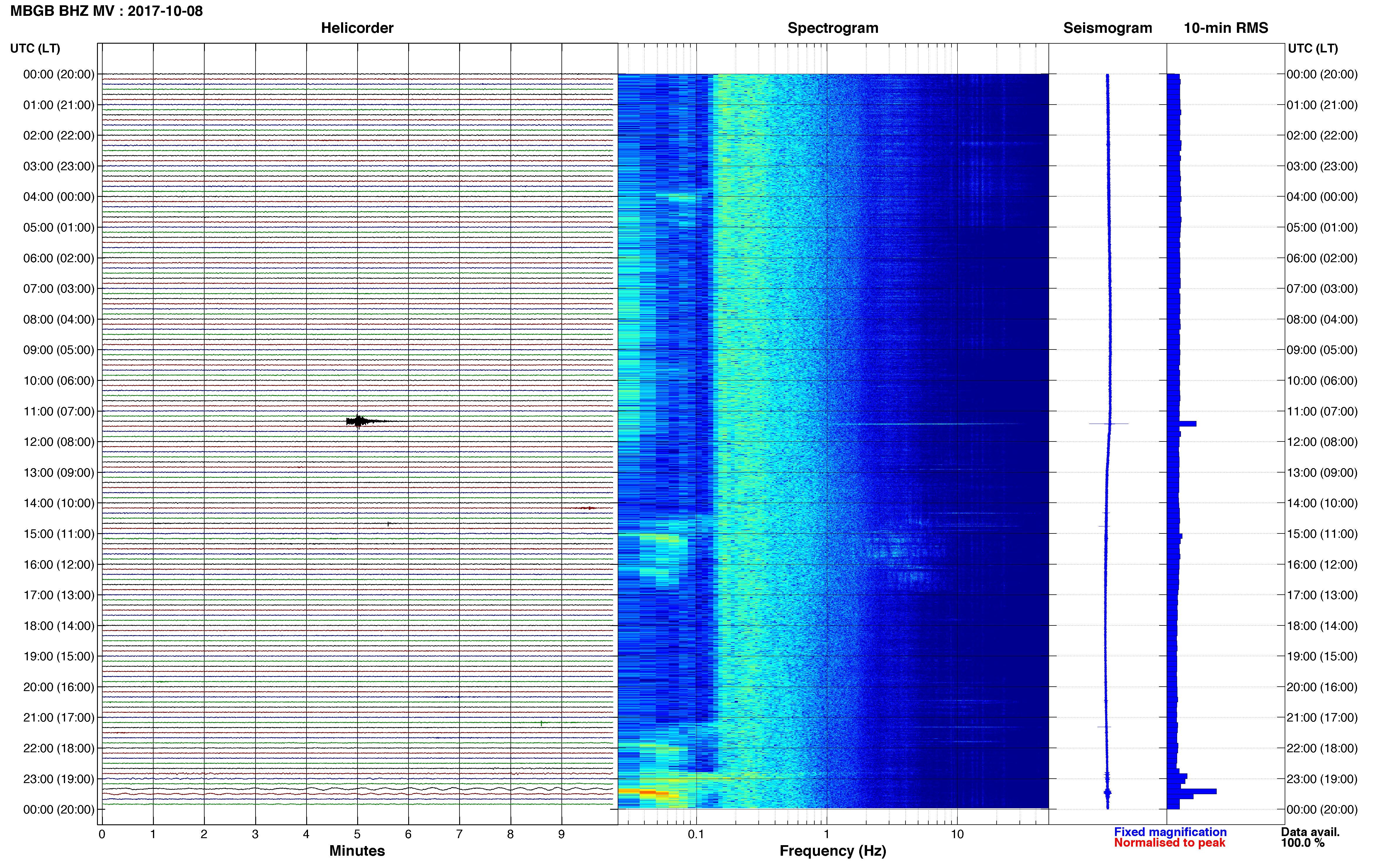Click the left-axis time label '23:00 (19:00)'

[x=59, y=778]
